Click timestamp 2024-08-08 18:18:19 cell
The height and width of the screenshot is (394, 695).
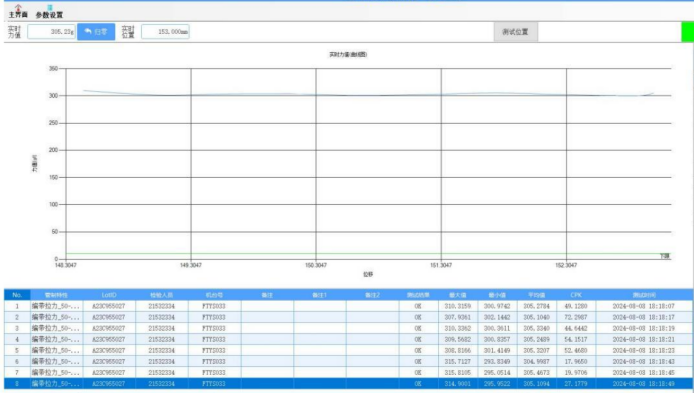644,328
